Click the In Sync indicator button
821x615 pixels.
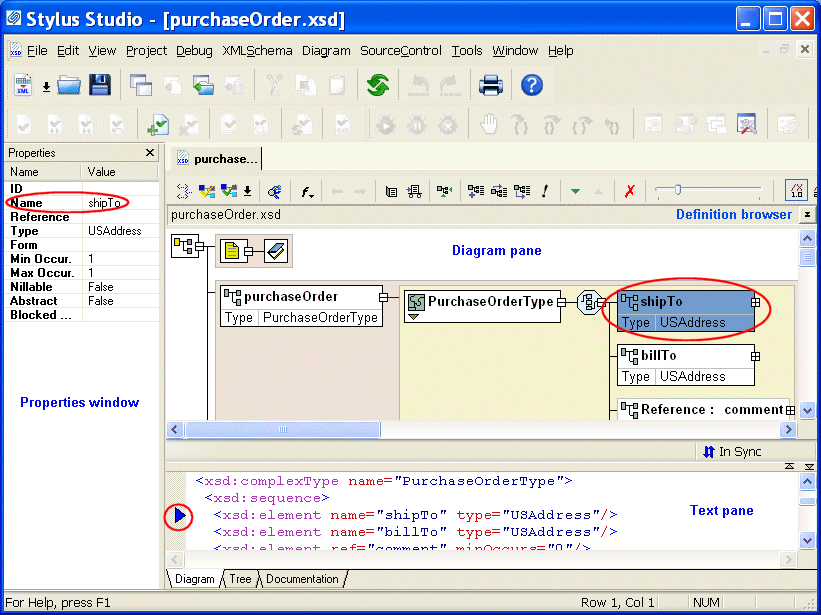732,452
